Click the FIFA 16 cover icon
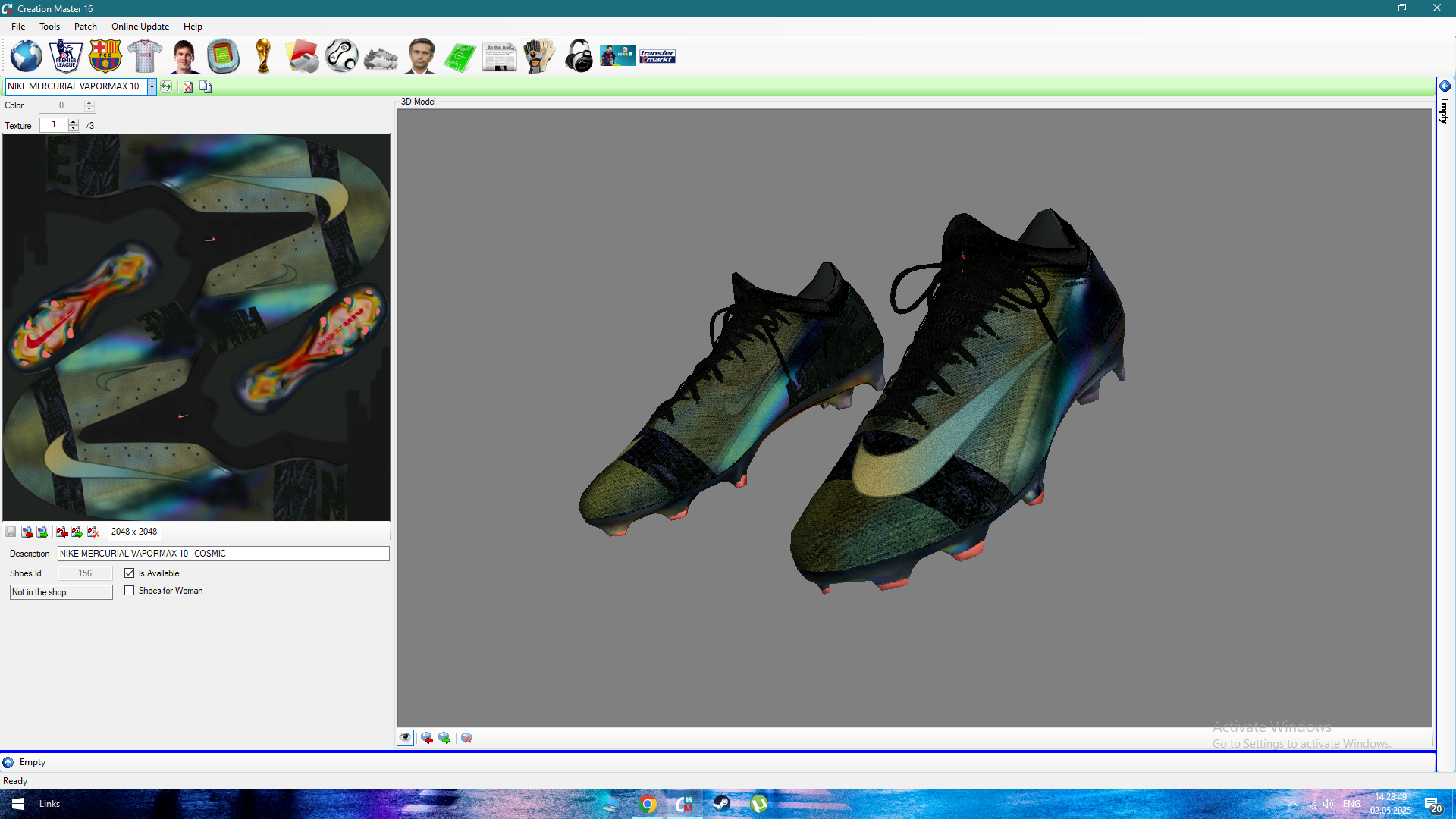 pos(618,56)
